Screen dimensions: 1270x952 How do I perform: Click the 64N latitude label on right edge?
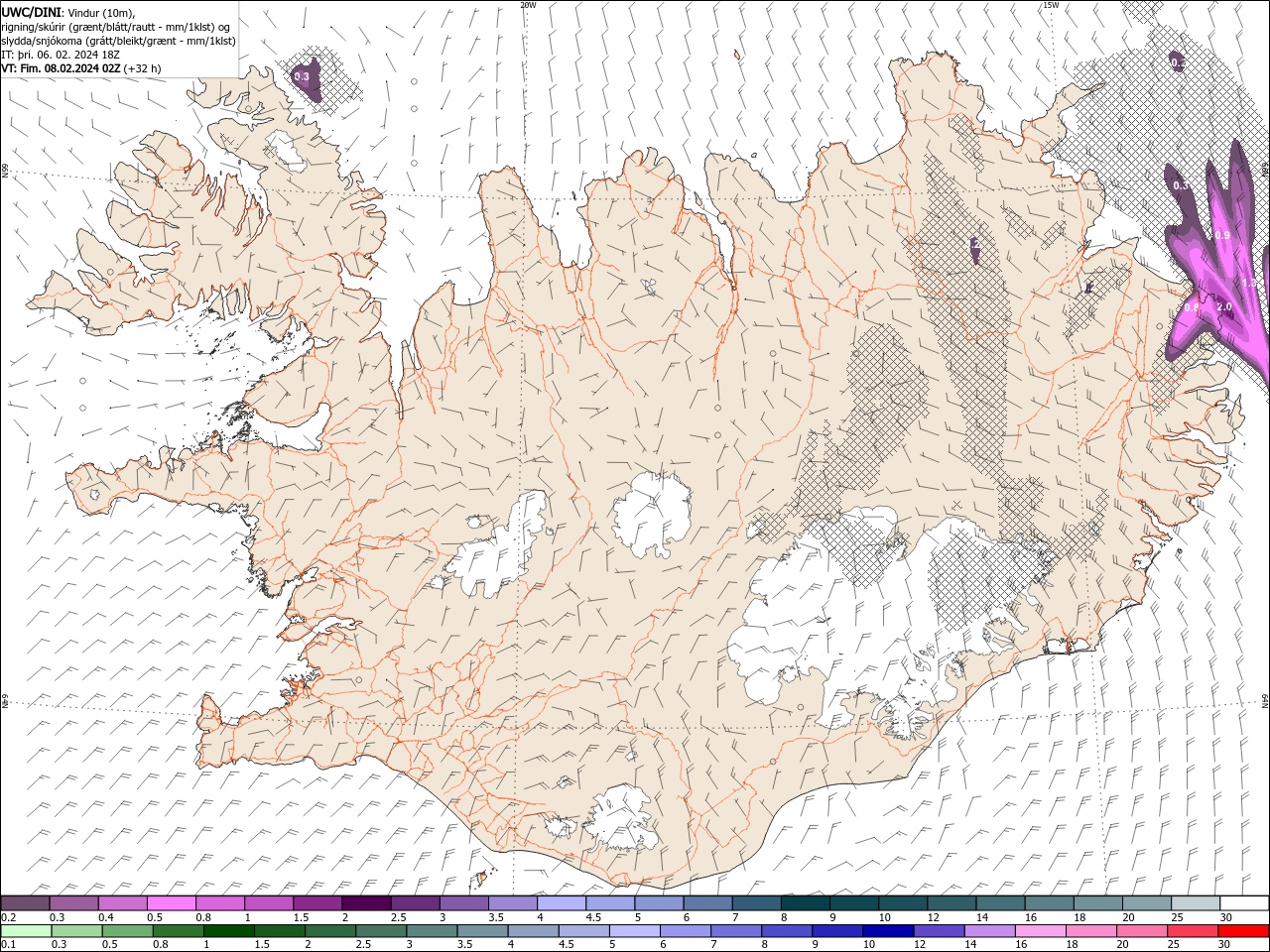pos(1265,700)
